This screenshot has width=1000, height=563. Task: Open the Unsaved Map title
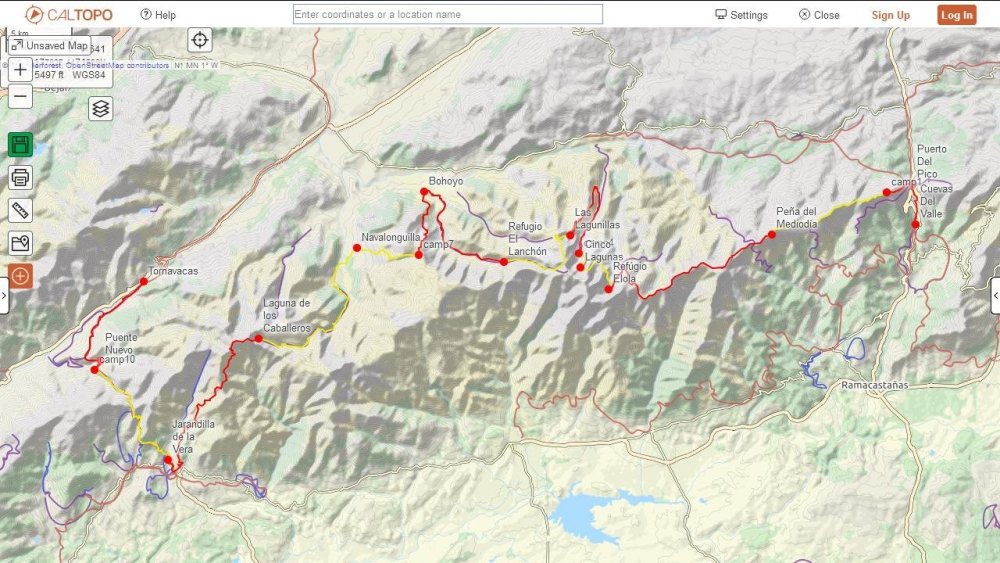[50, 45]
